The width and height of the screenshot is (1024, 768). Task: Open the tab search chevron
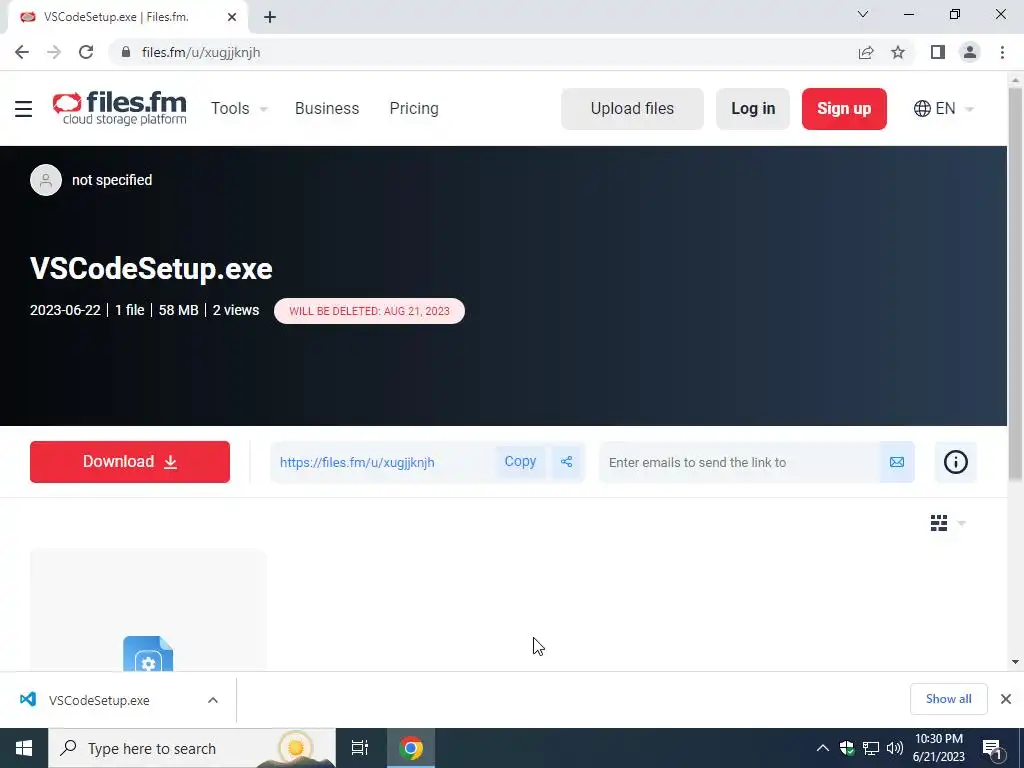click(x=863, y=14)
